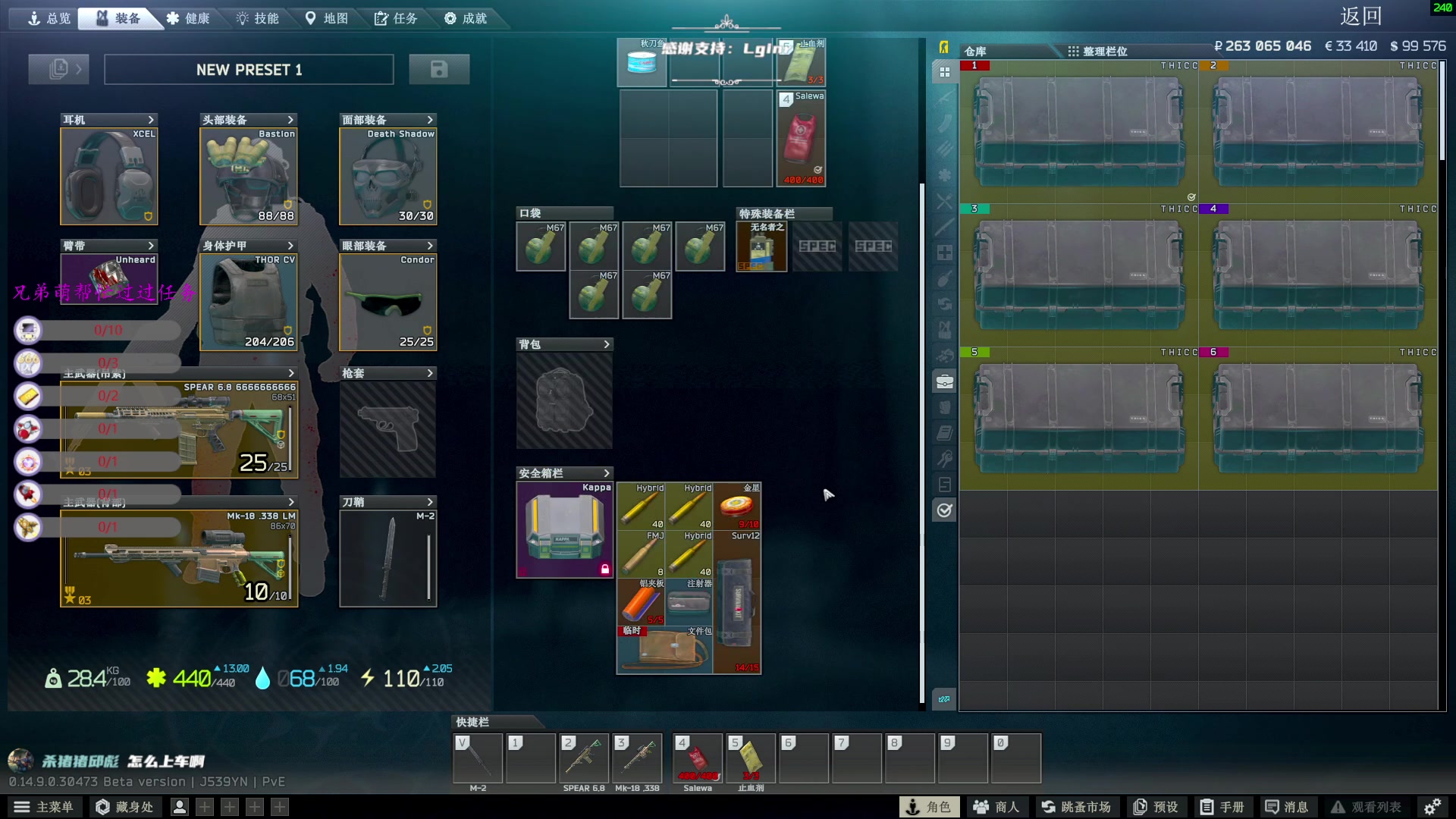
Task: Click the last plus slot in bottom bar
Action: pyautogui.click(x=280, y=807)
